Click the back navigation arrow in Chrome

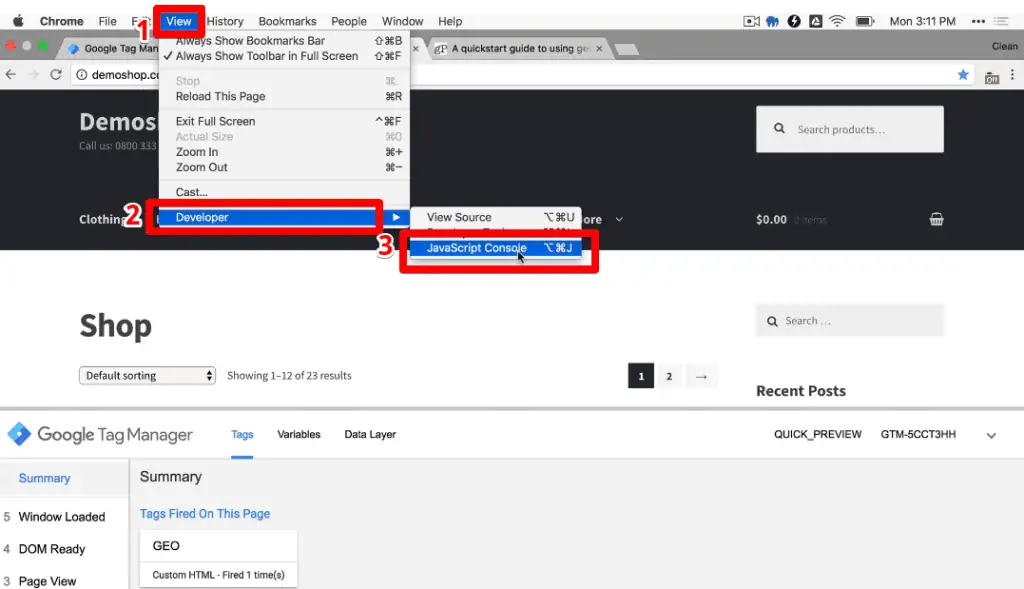10,73
